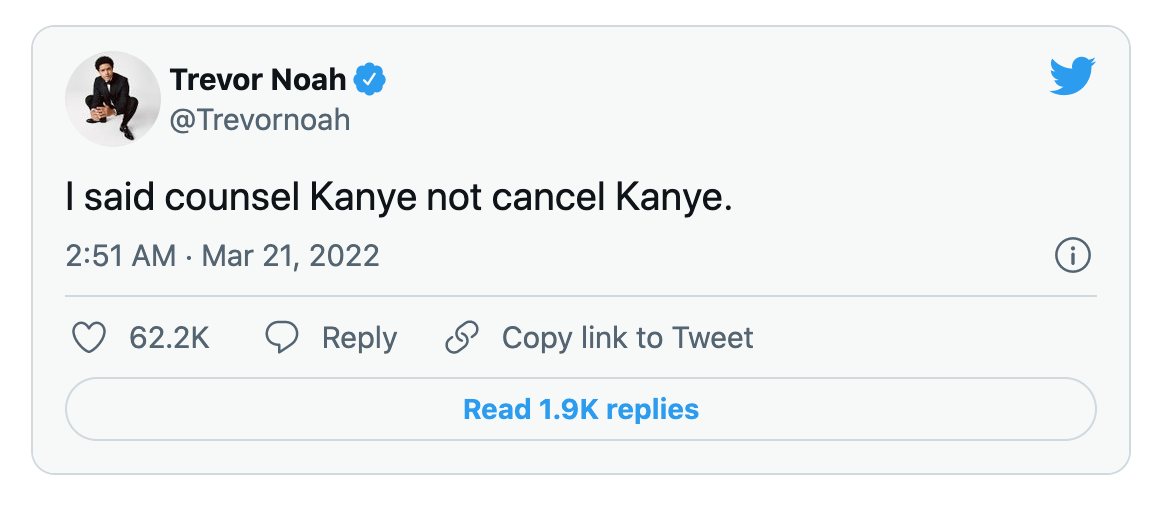This screenshot has width=1164, height=514.
Task: Click empty space right of tweet text
Action: tap(900, 197)
